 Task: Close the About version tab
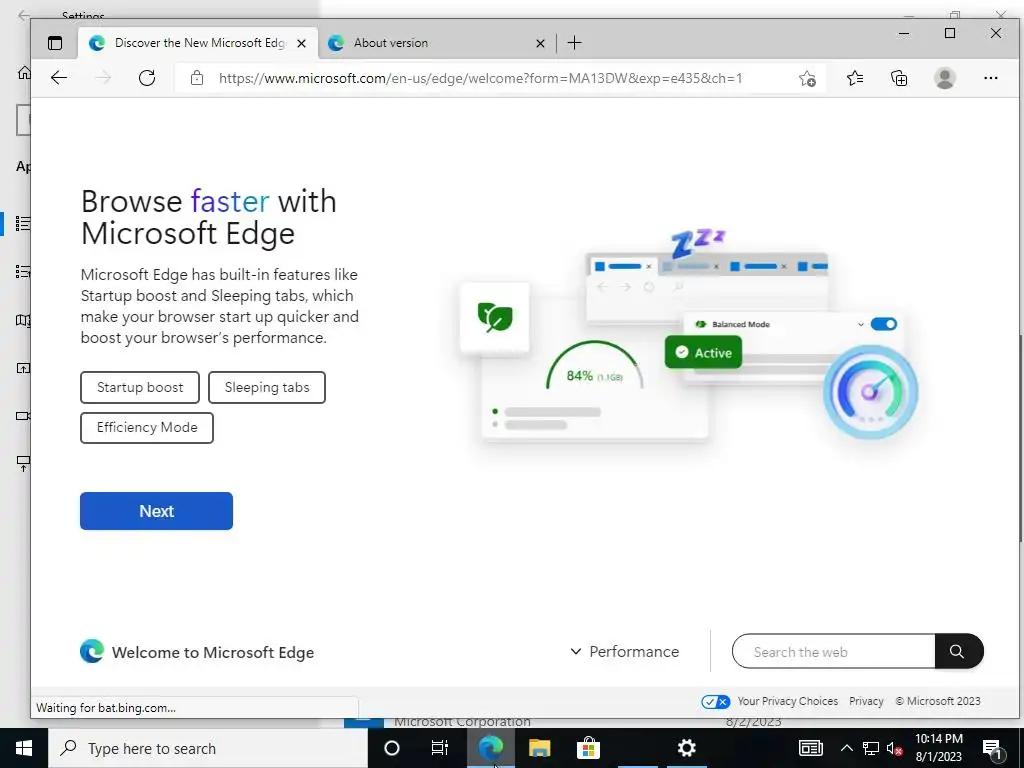coord(540,43)
